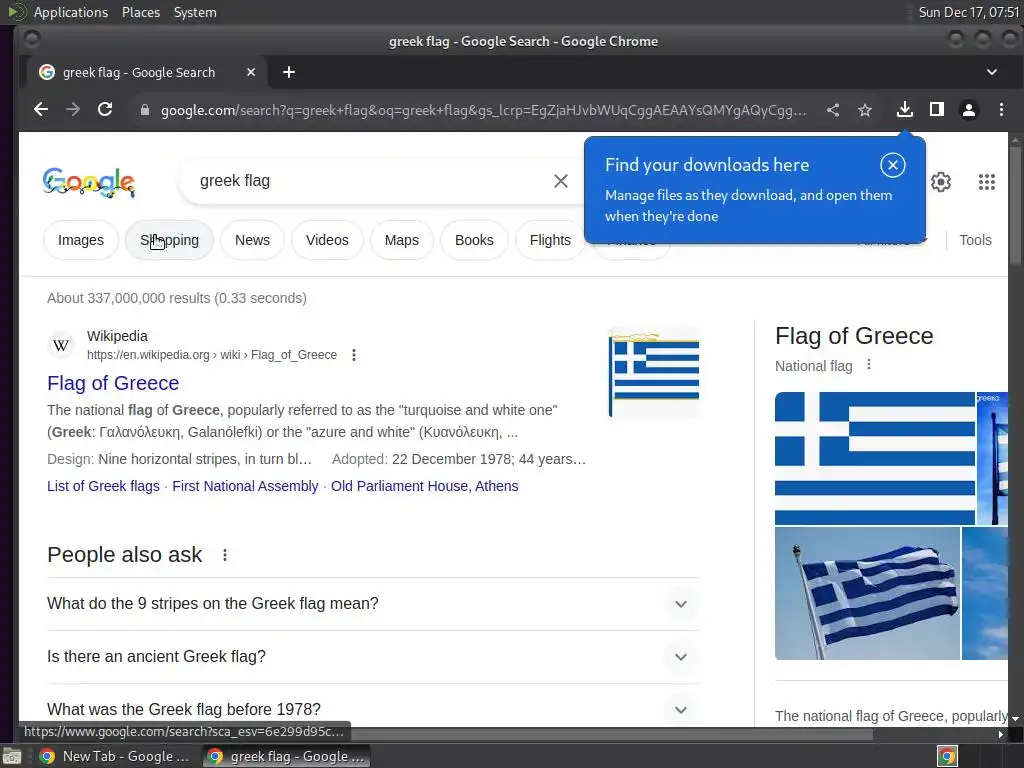Click the Chrome icon in bottom-right tray

pyautogui.click(x=946, y=756)
